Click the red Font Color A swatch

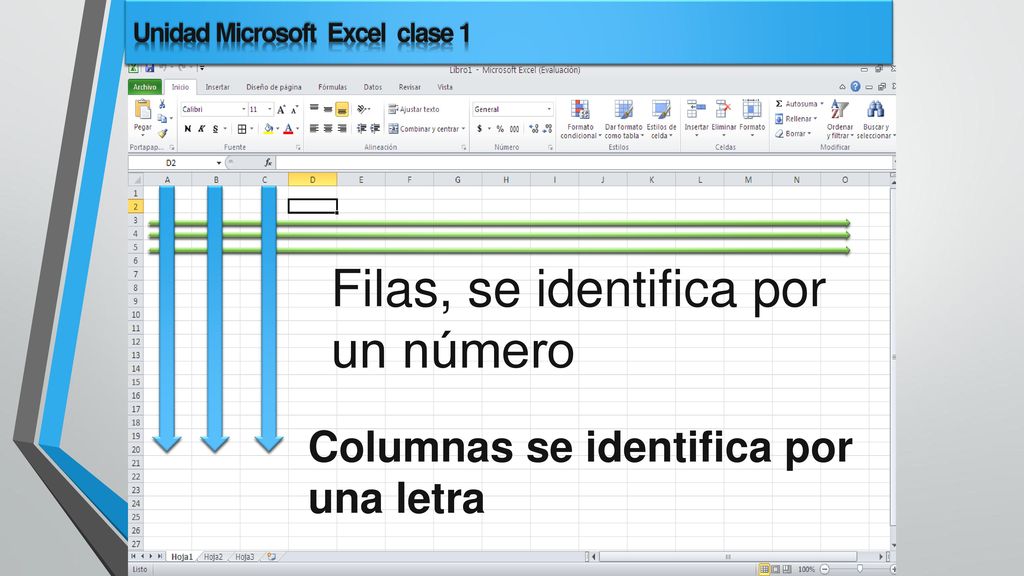tap(288, 129)
